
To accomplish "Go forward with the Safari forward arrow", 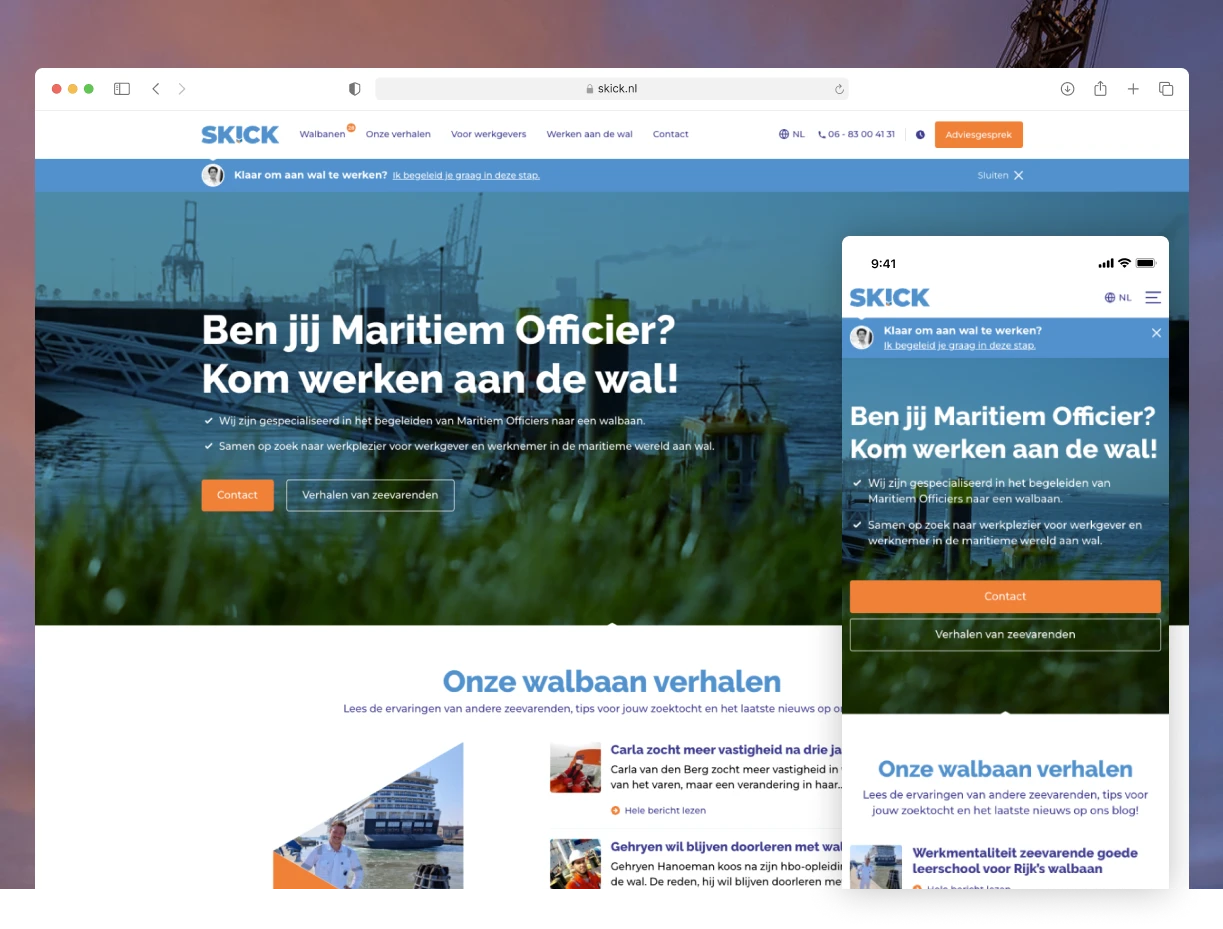I will tap(182, 89).
